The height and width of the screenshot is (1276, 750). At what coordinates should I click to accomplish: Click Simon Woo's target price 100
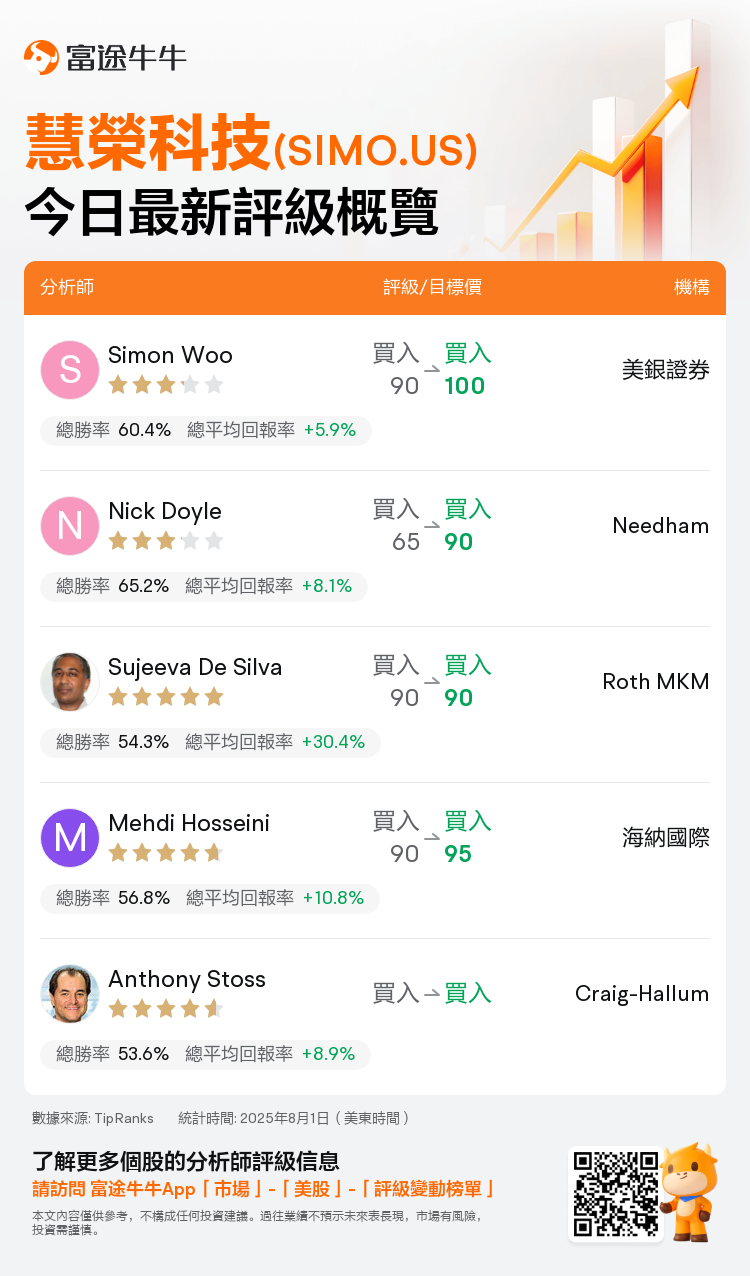click(x=464, y=386)
